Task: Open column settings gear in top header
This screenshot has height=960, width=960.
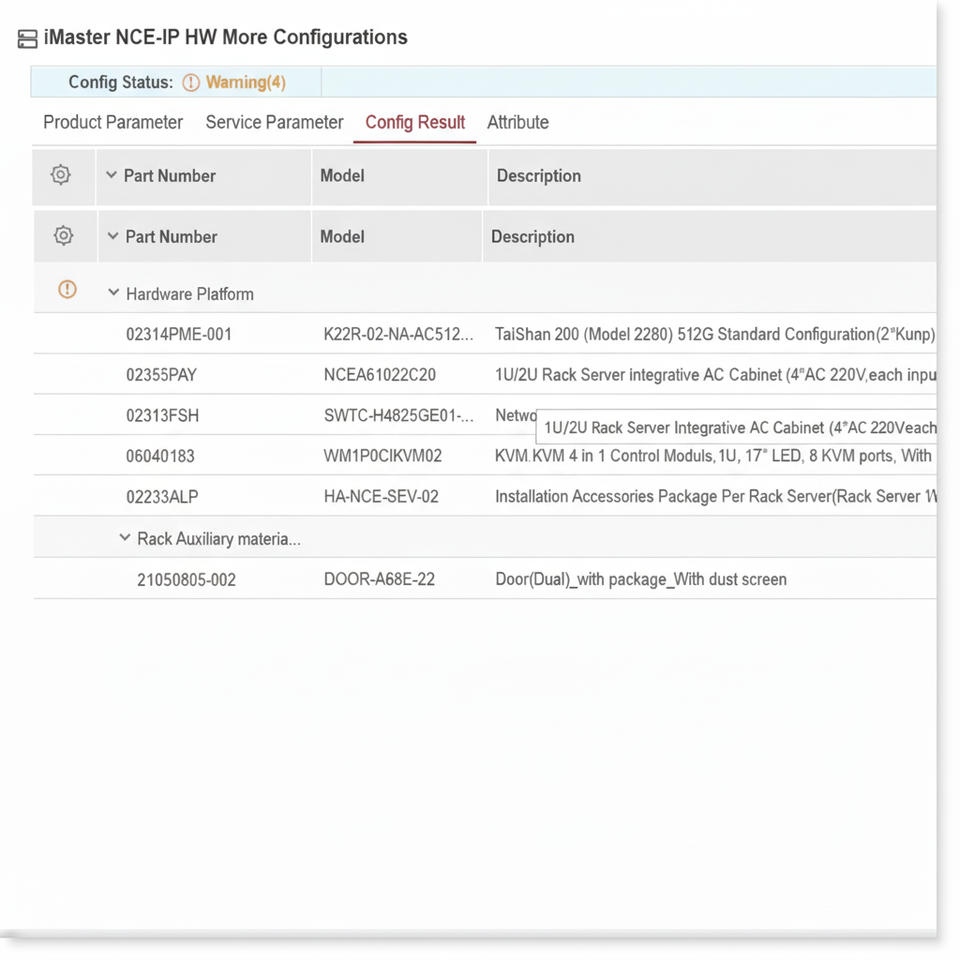Action: click(61, 175)
